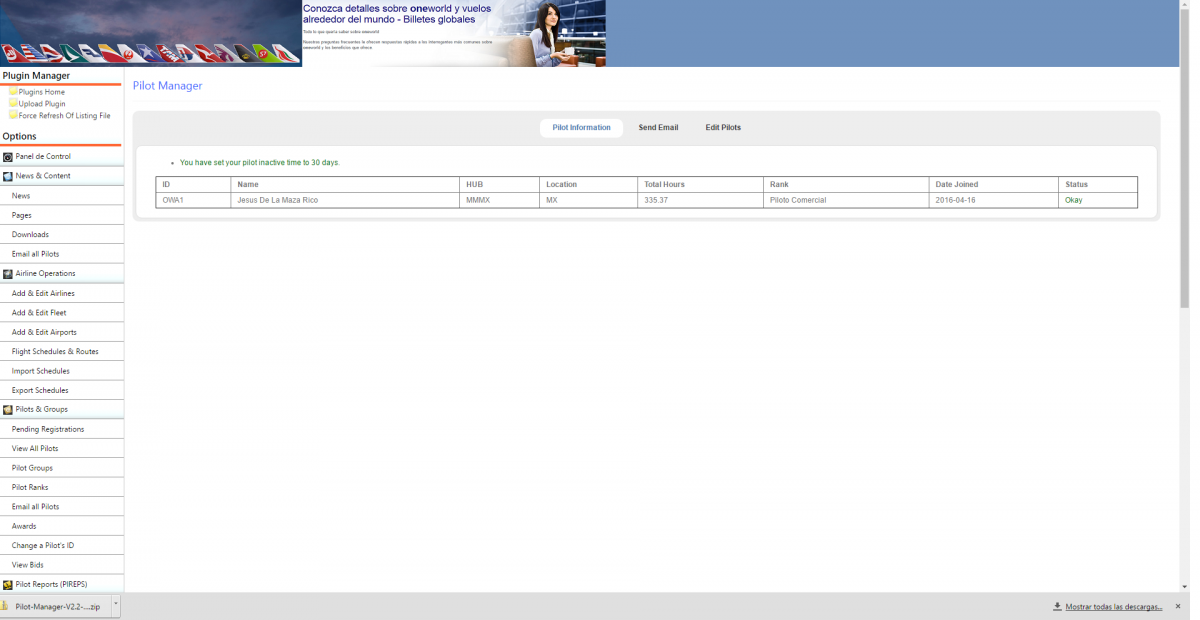The image size is (1200, 620).
Task: Open Add & Edit Airports
Action: (x=62, y=332)
